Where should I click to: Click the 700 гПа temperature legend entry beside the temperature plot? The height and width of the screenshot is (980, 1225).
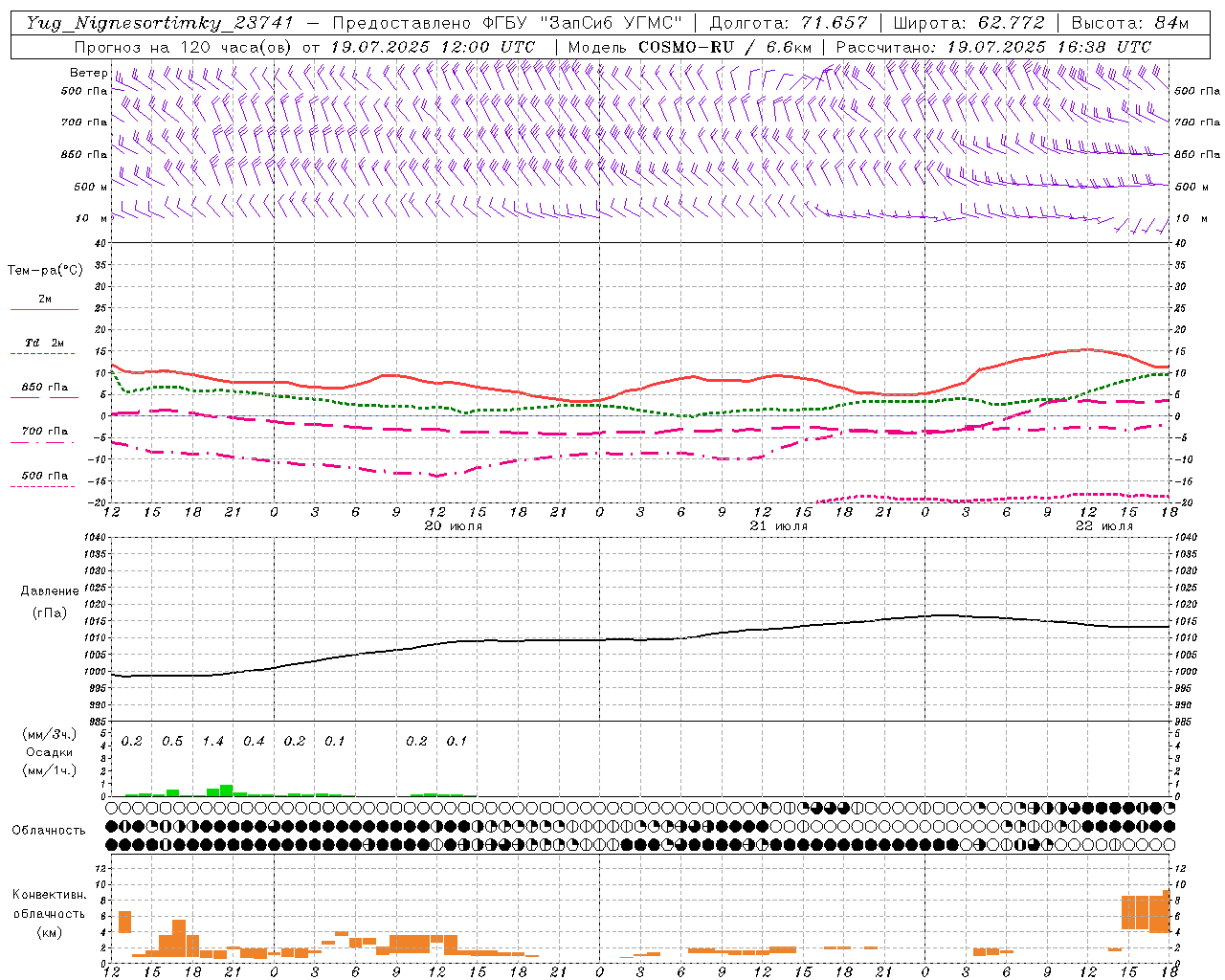tap(44, 432)
